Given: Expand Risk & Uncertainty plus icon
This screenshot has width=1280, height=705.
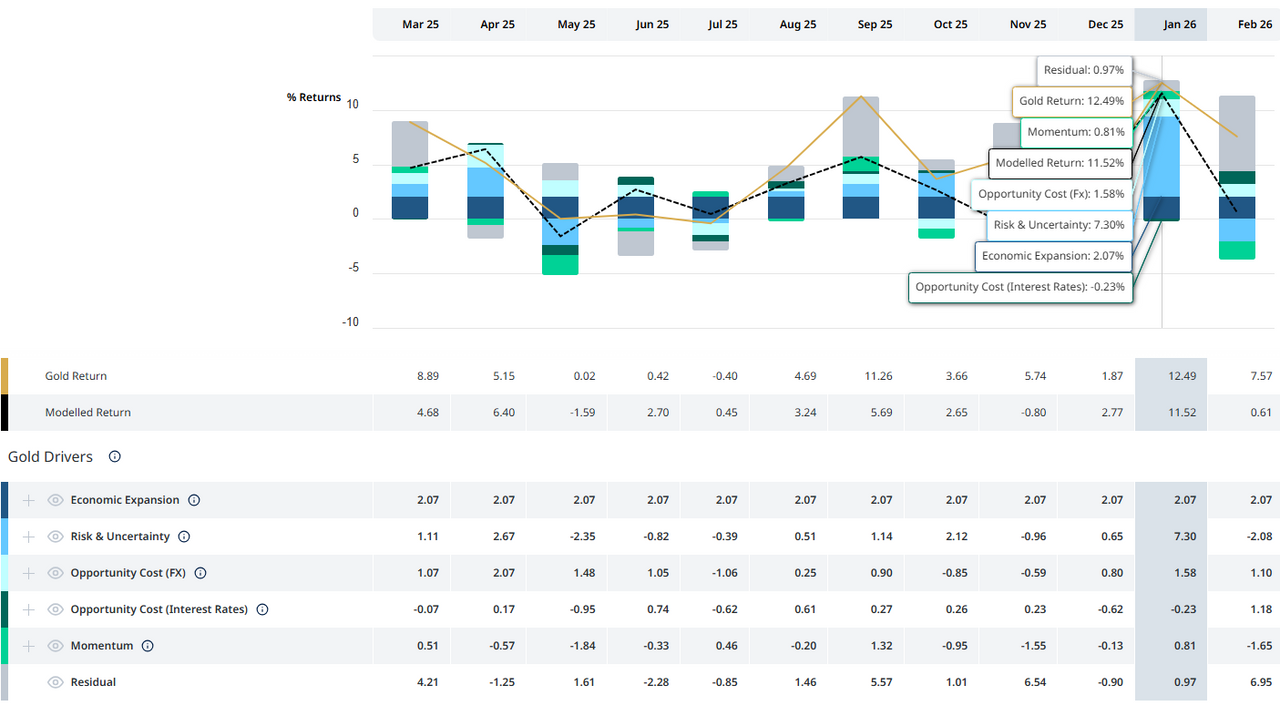Looking at the screenshot, I should pos(29,537).
